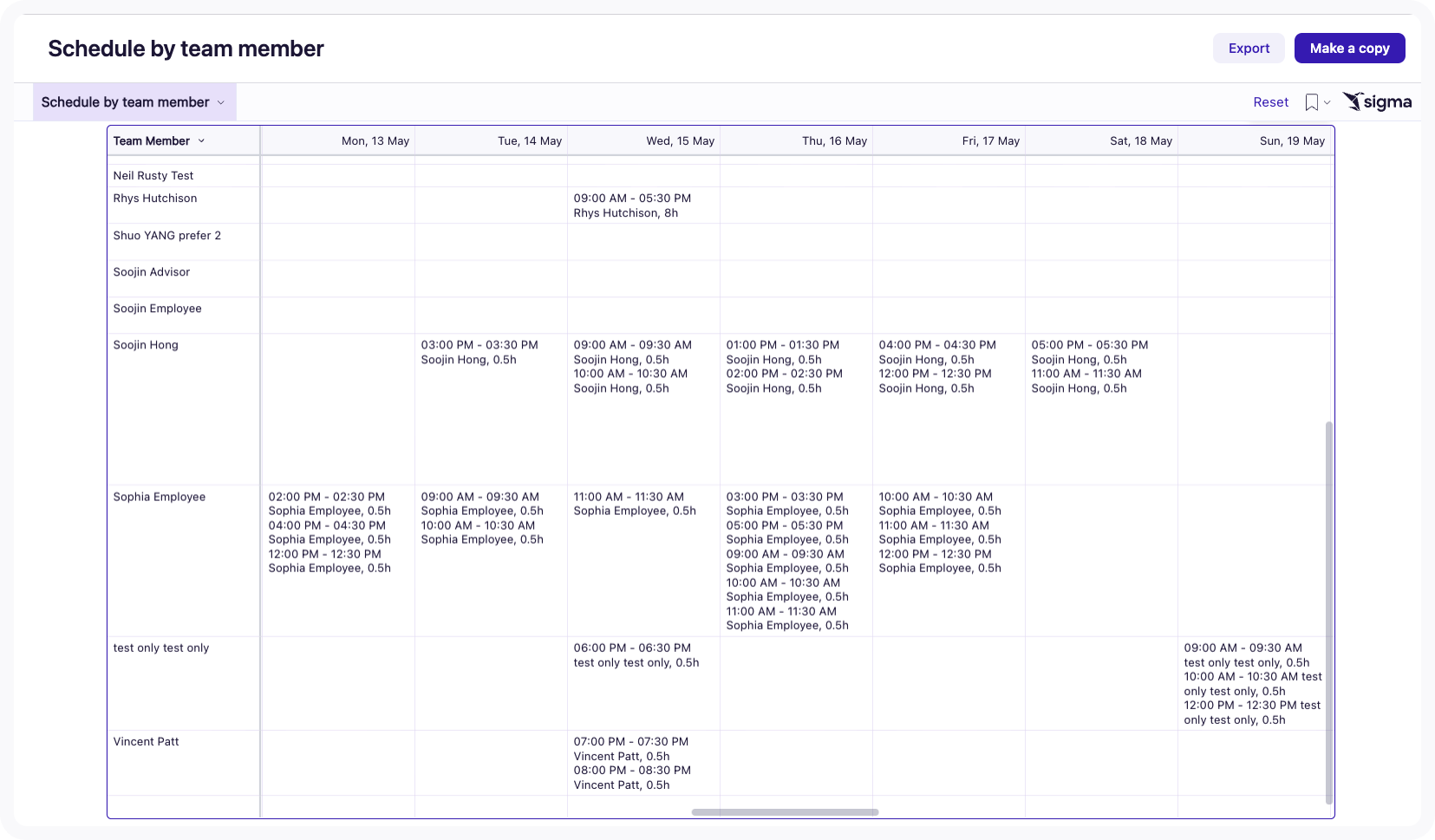
Task: Click the bookmark icon near Reset
Action: pos(1312,101)
